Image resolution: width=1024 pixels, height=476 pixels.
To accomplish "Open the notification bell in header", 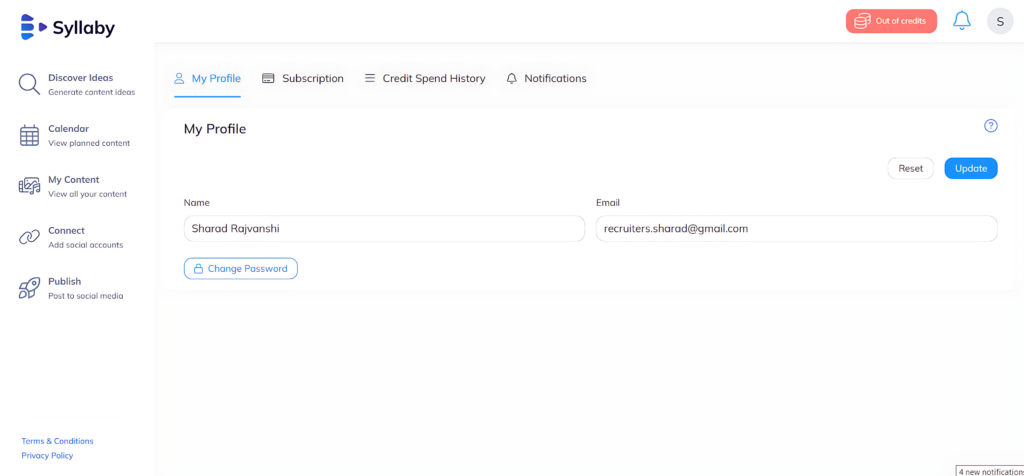I will (x=961, y=21).
